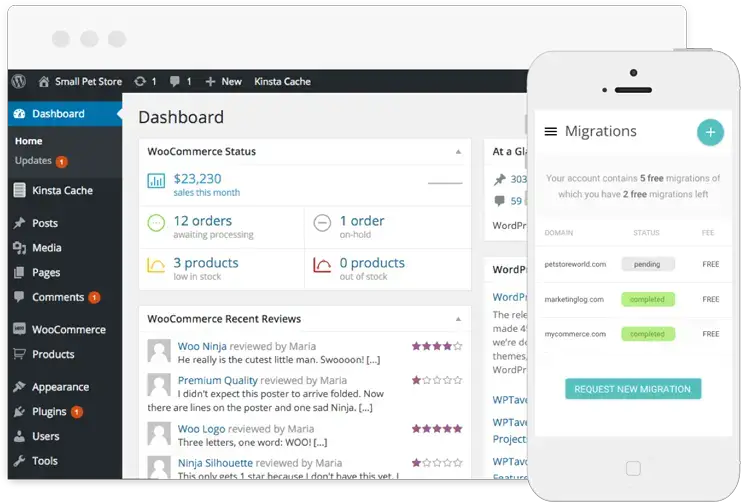Click the completed badge for mycommerce.com
Viewport: 750px width, 503px height.
click(x=648, y=334)
